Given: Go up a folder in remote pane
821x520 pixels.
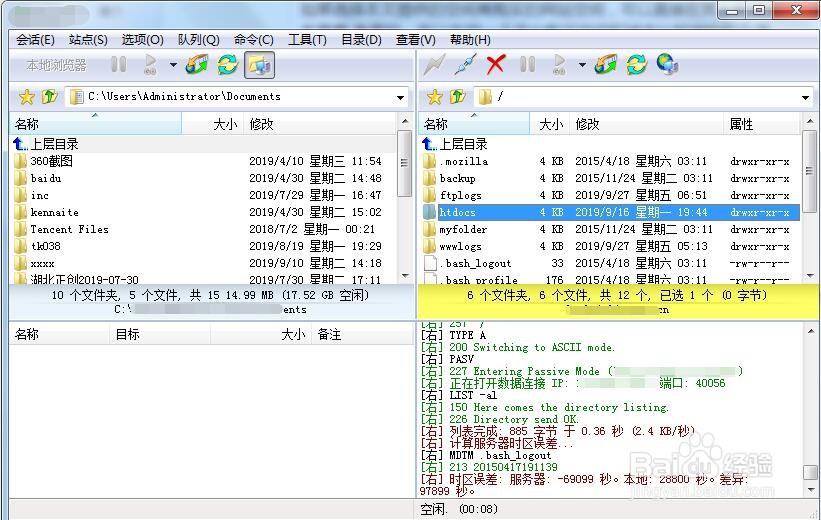Looking at the screenshot, I should 457,97.
